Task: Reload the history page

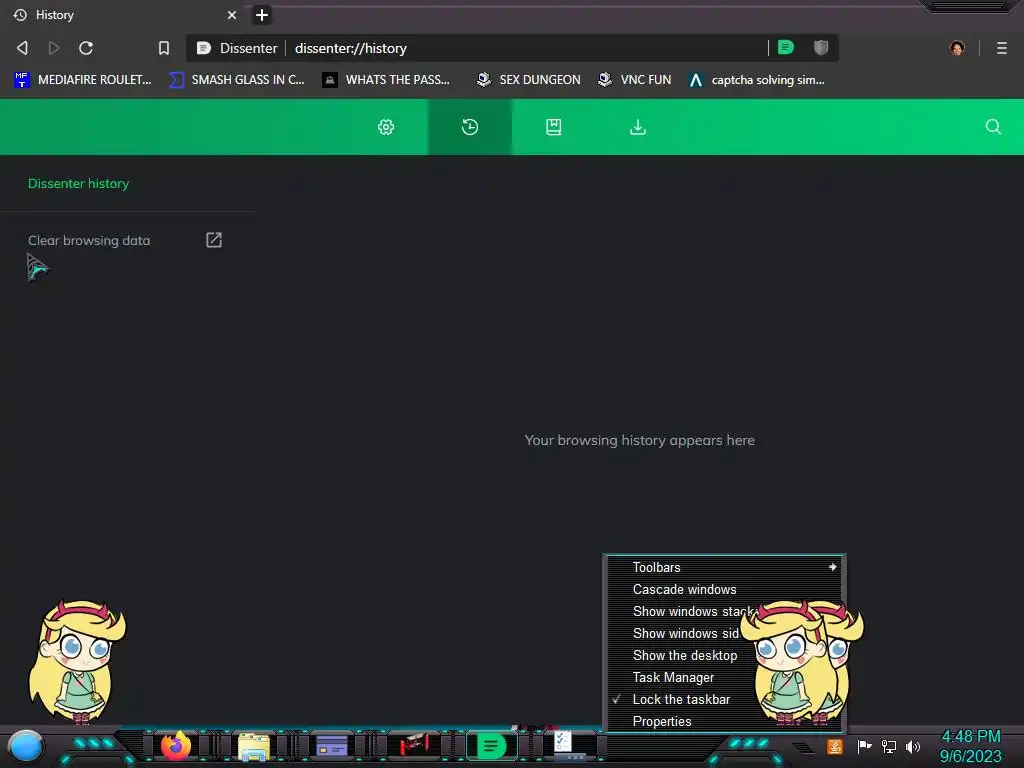Action: click(86, 48)
